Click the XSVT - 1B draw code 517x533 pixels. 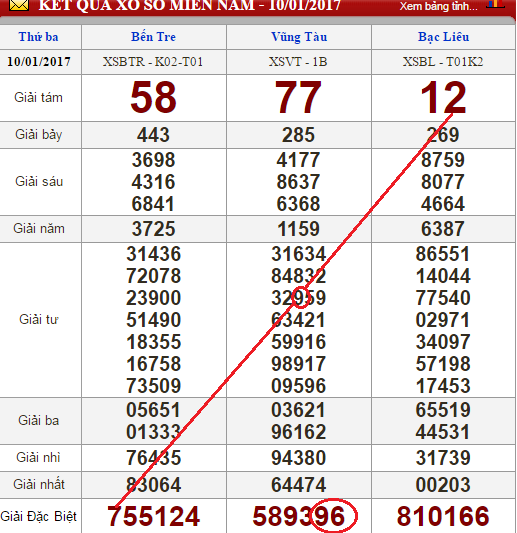click(298, 62)
